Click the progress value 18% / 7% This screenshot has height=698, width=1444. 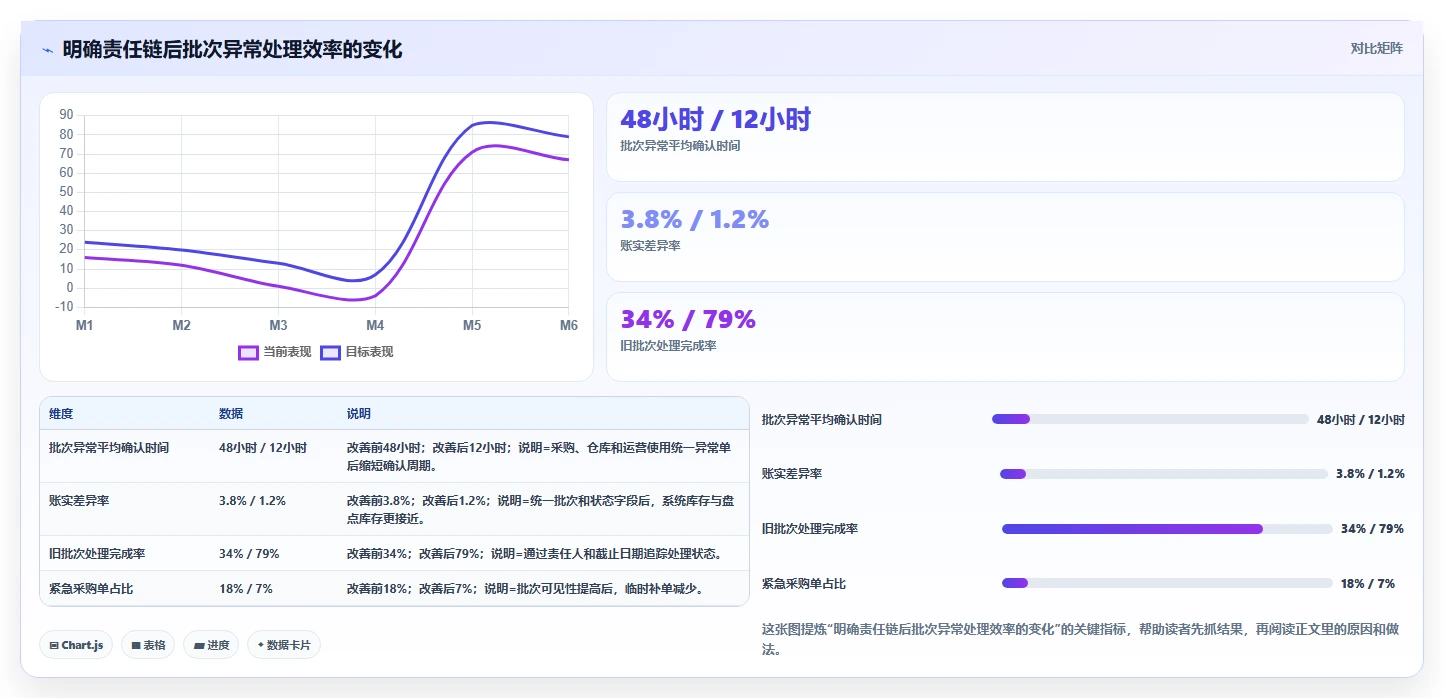point(1367,583)
